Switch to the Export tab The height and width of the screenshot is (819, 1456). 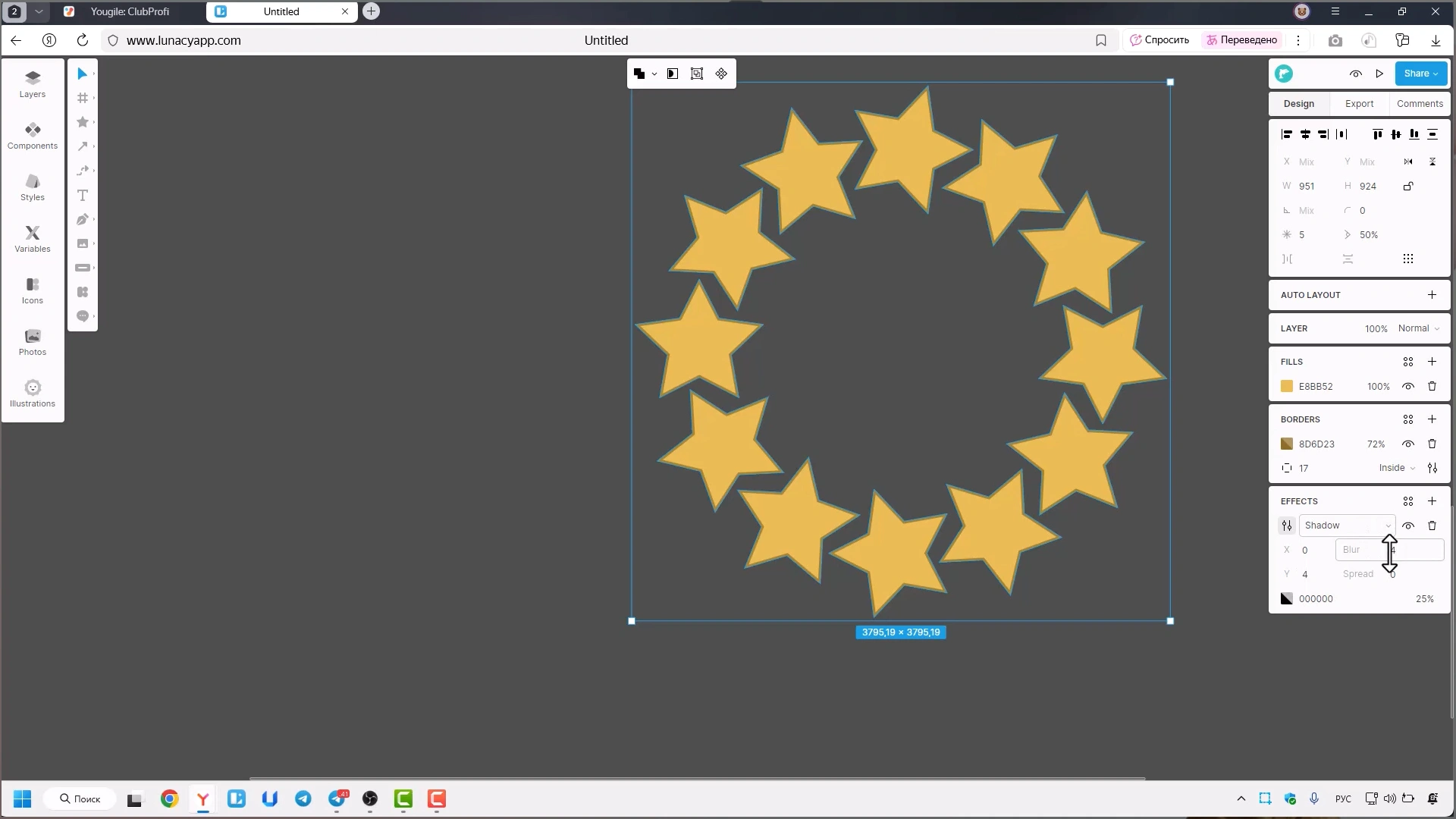pos(1358,103)
